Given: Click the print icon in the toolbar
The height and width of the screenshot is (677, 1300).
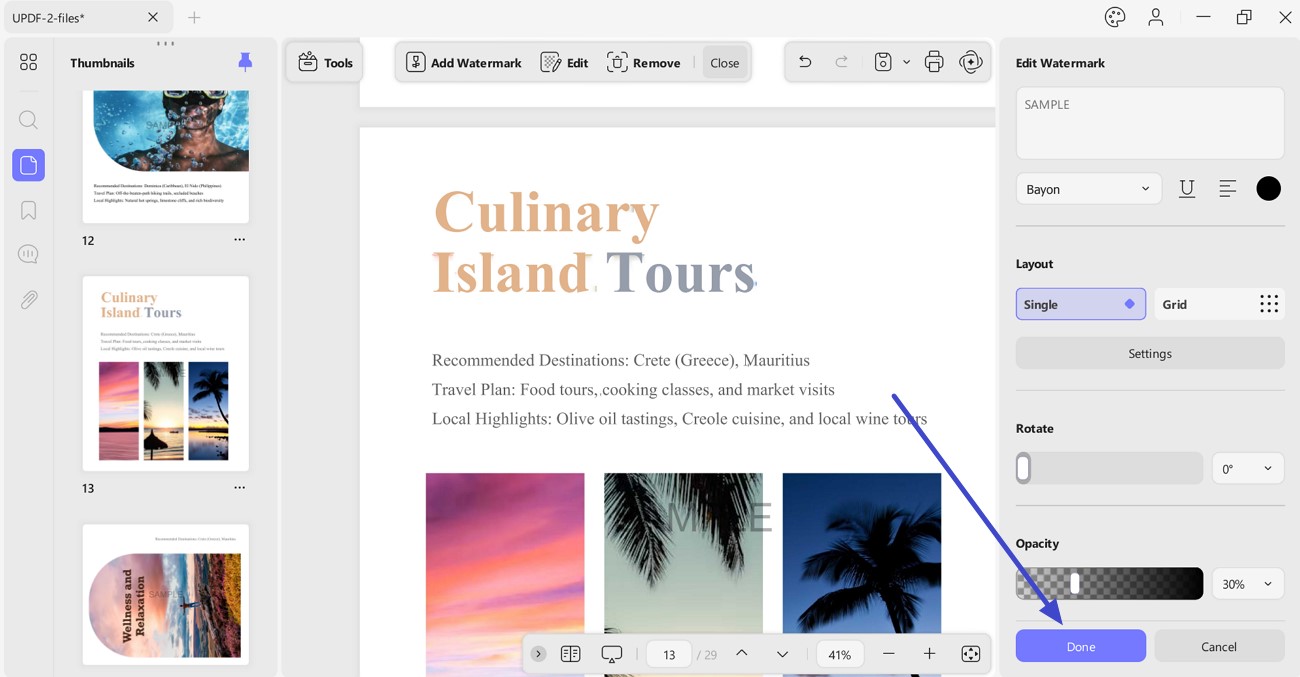Looking at the screenshot, I should pos(934,62).
